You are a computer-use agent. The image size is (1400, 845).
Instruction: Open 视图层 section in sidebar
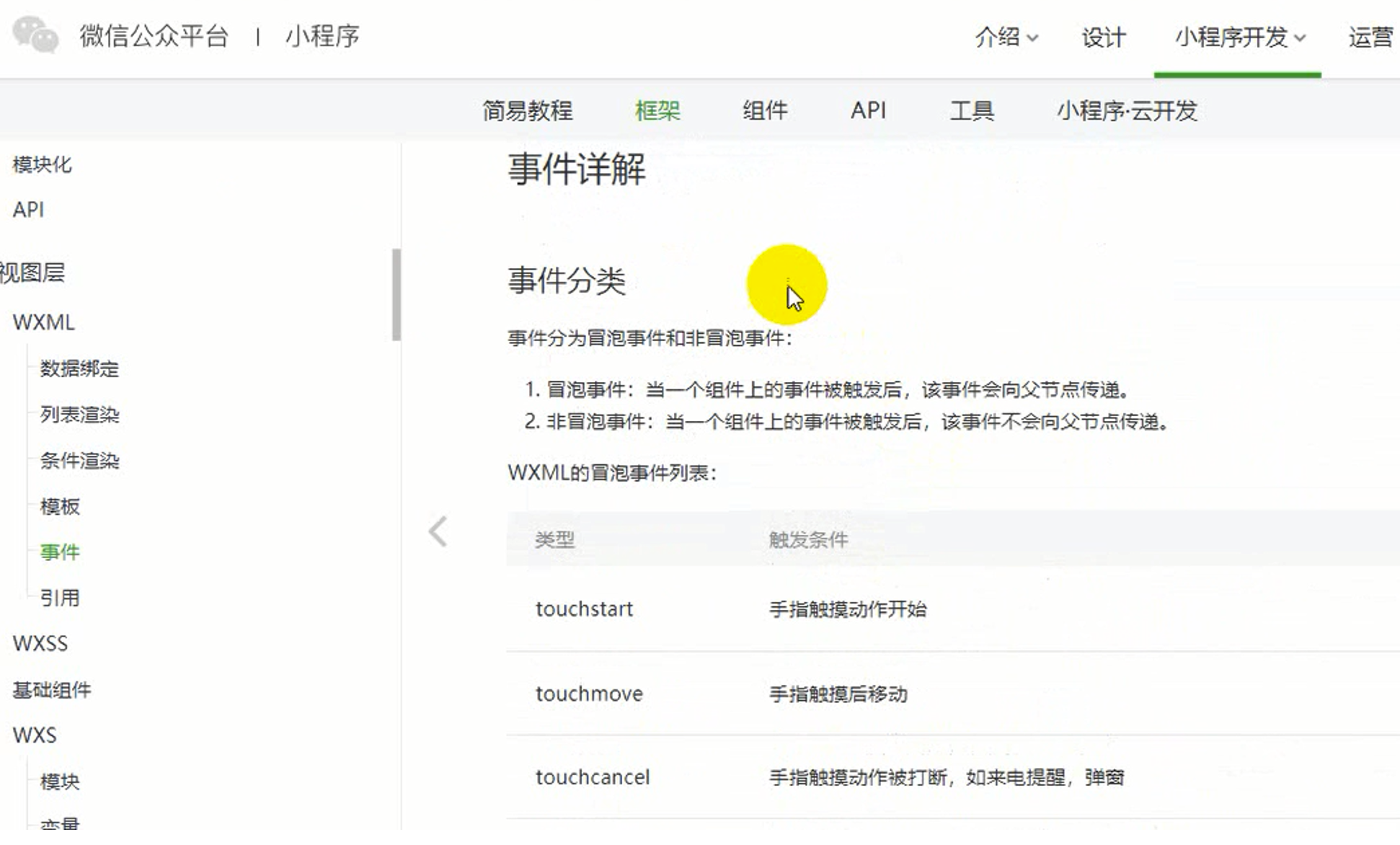pos(32,273)
